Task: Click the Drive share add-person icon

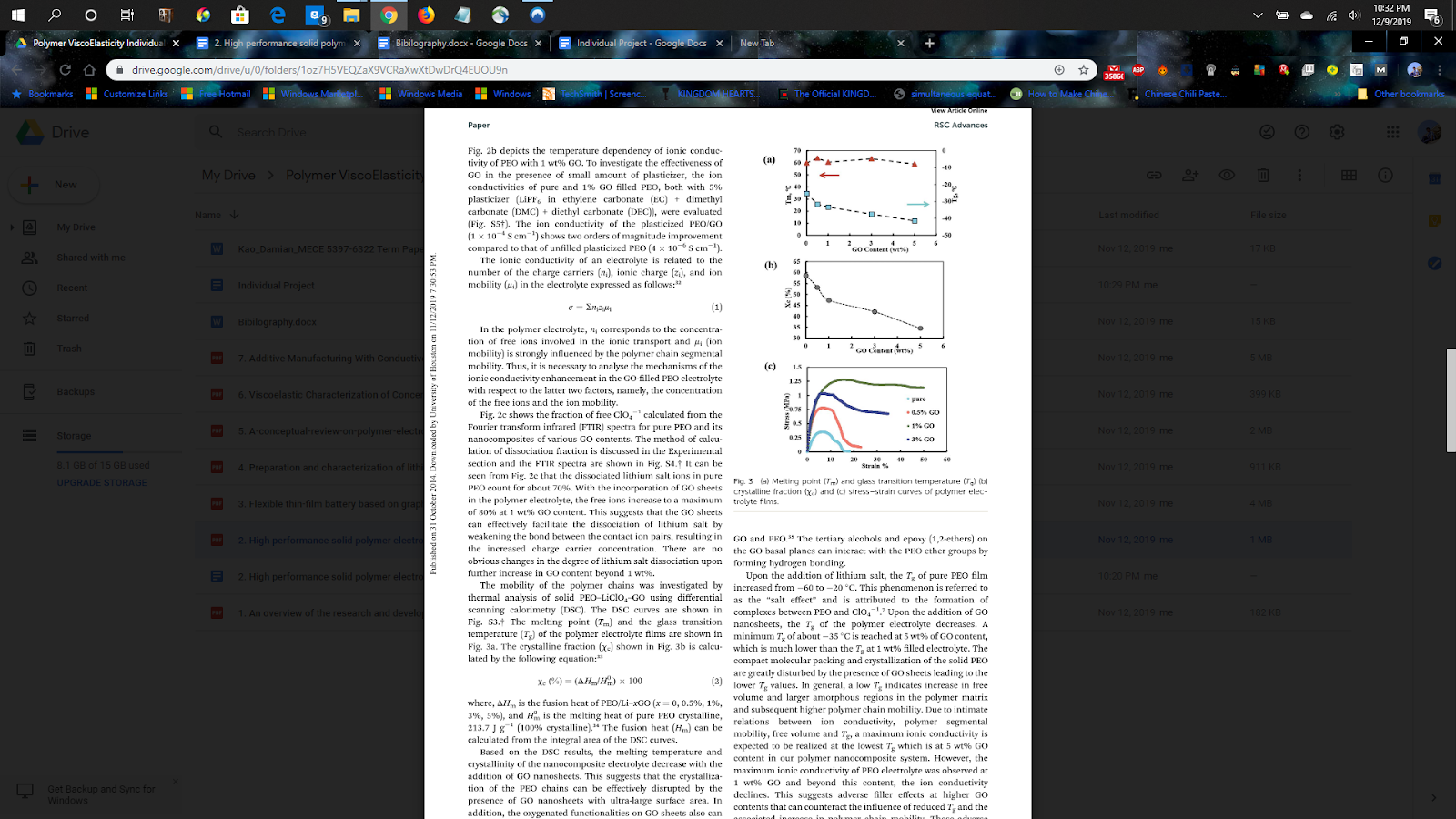Action: [1190, 175]
